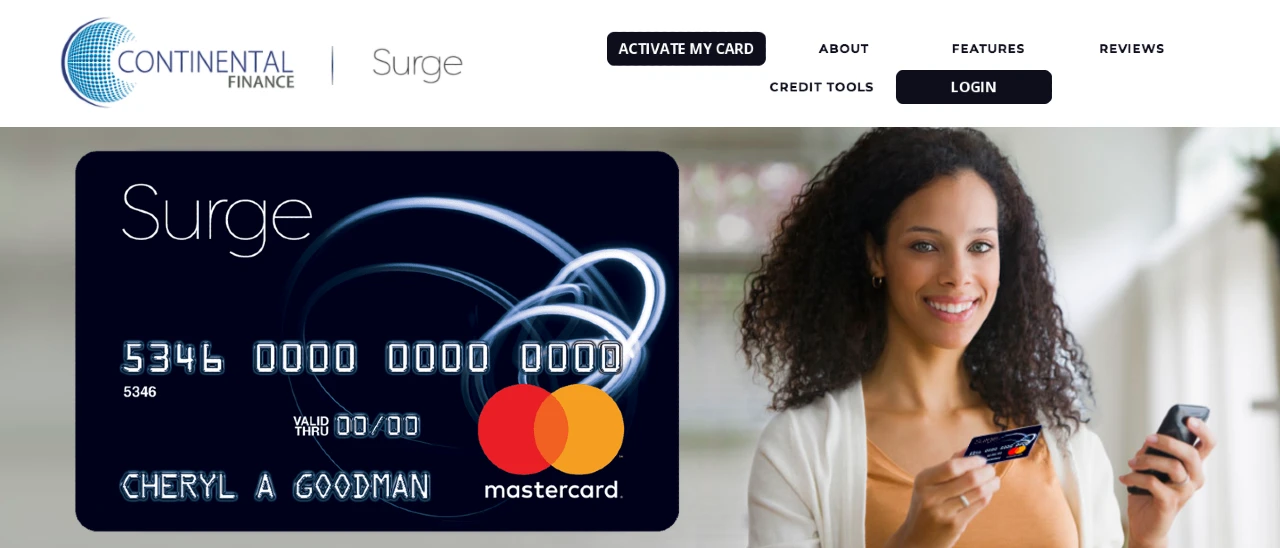The width and height of the screenshot is (1280, 548).
Task: Open the Features menu item
Action: [988, 49]
